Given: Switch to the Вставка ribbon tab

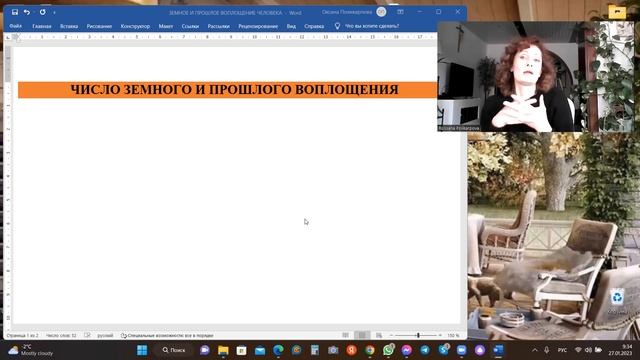Looking at the screenshot, I should click(x=69, y=26).
